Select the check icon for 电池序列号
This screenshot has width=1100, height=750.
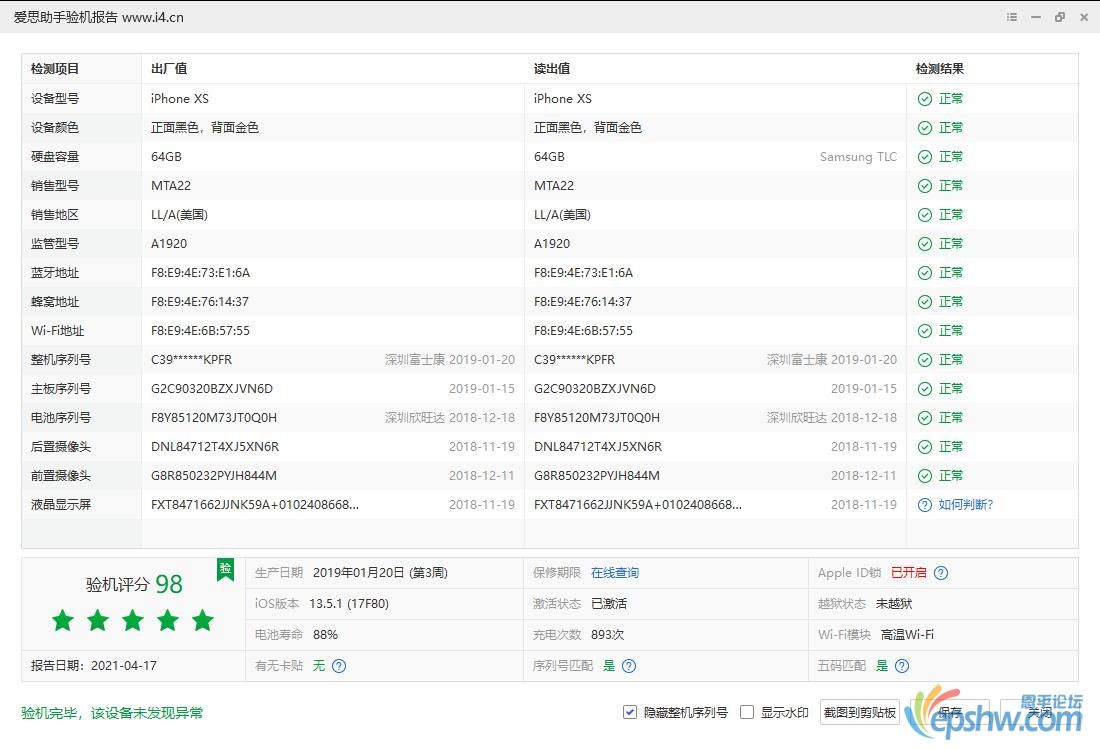coord(925,417)
